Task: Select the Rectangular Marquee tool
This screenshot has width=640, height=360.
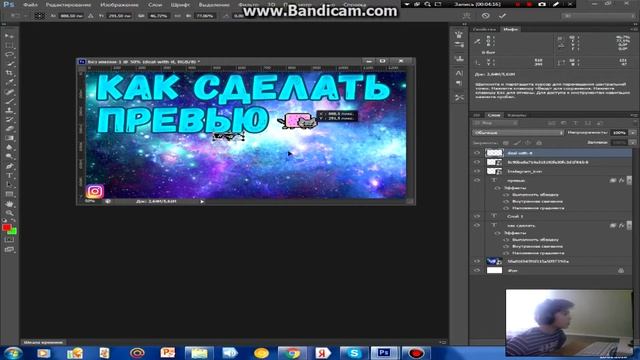Action: (x=9, y=45)
